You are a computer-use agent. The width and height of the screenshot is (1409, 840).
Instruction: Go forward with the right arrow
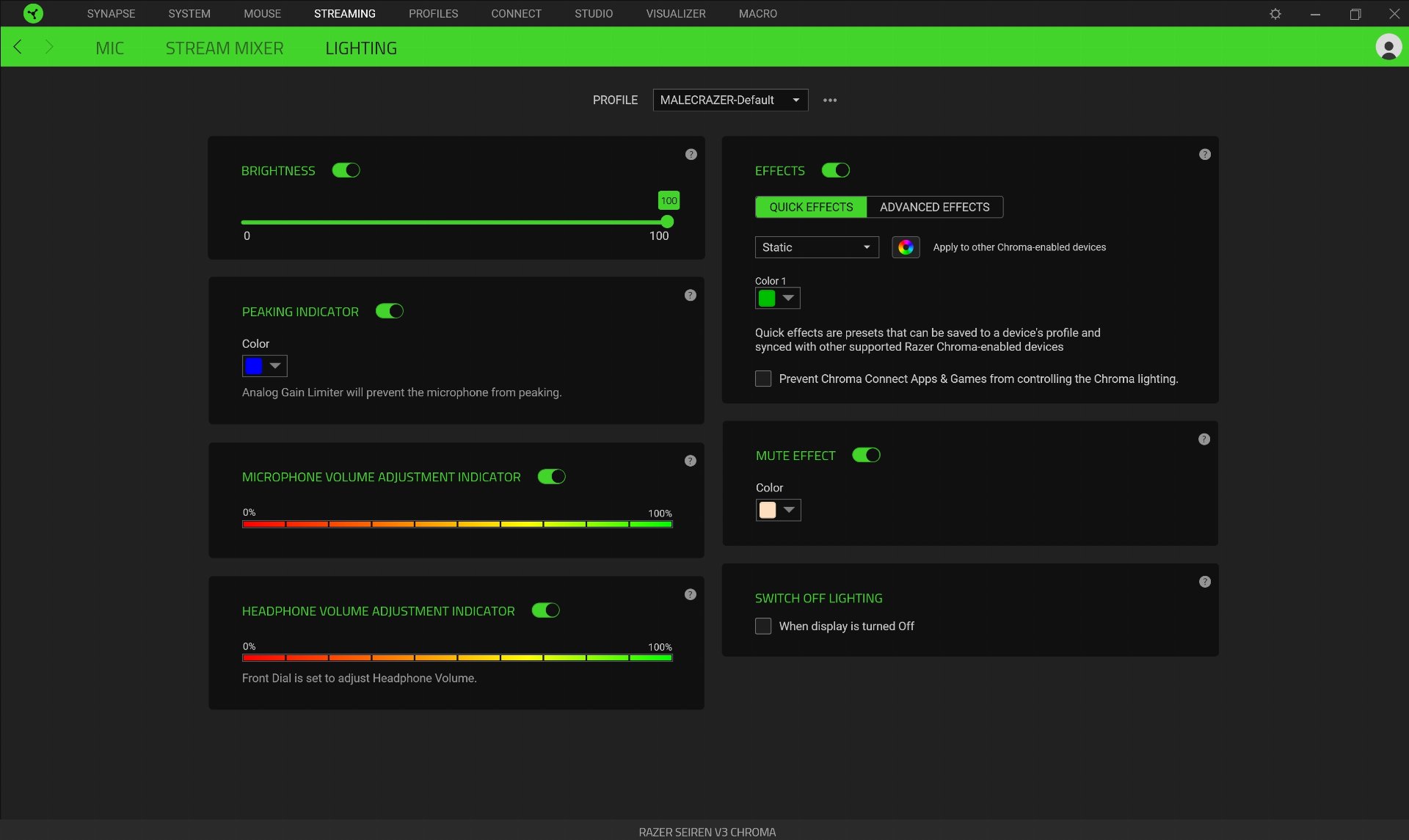tap(49, 47)
